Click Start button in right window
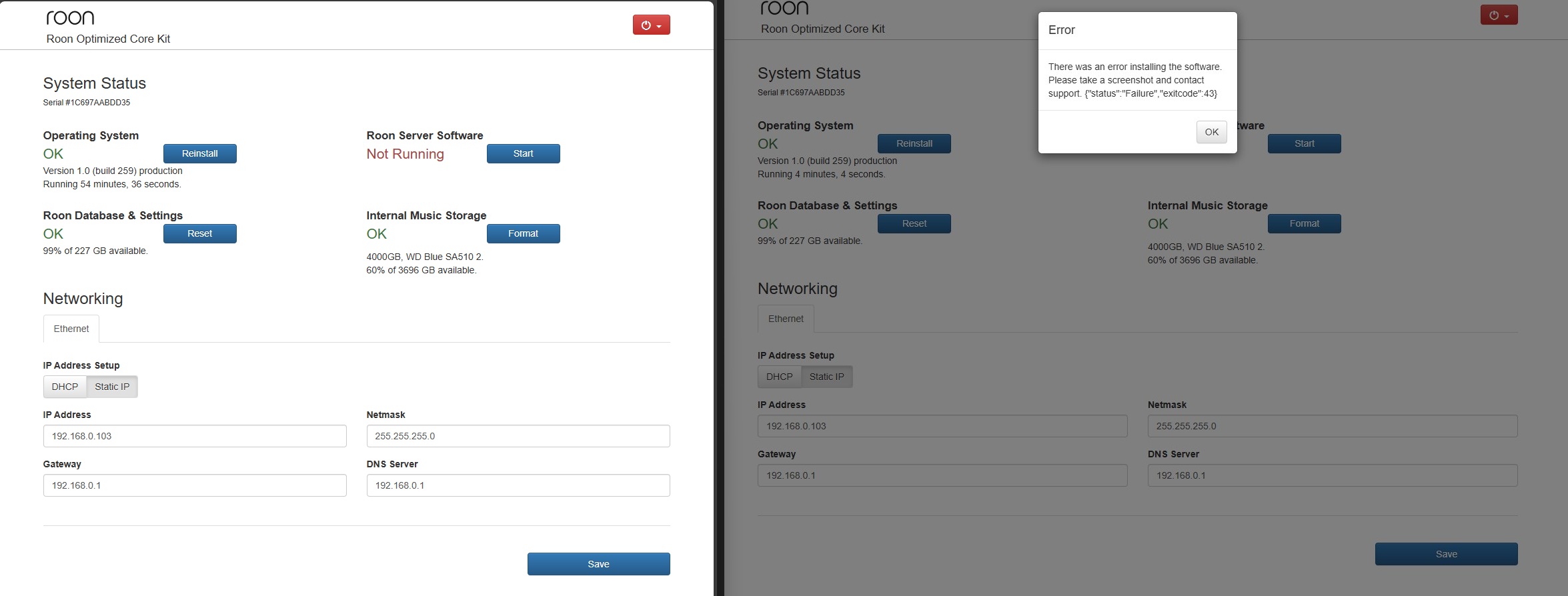 (1305, 143)
